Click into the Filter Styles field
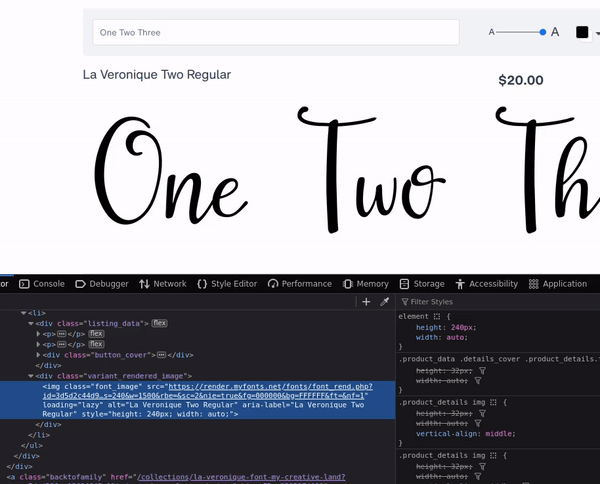This screenshot has height=484, width=600. (497, 302)
